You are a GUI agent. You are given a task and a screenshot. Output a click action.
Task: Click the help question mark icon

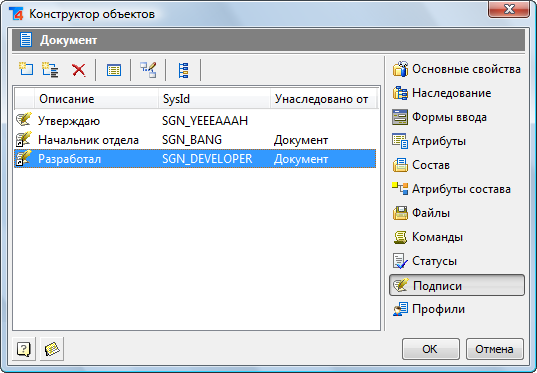24,349
